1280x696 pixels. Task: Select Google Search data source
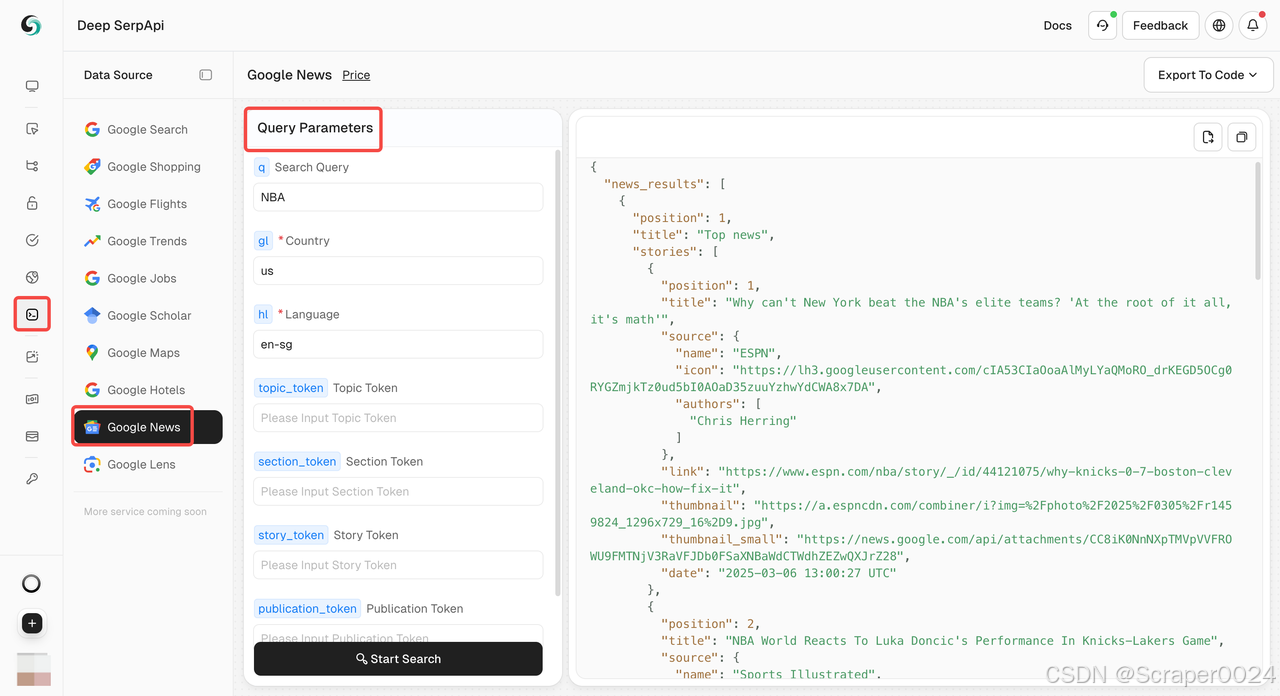coord(148,130)
